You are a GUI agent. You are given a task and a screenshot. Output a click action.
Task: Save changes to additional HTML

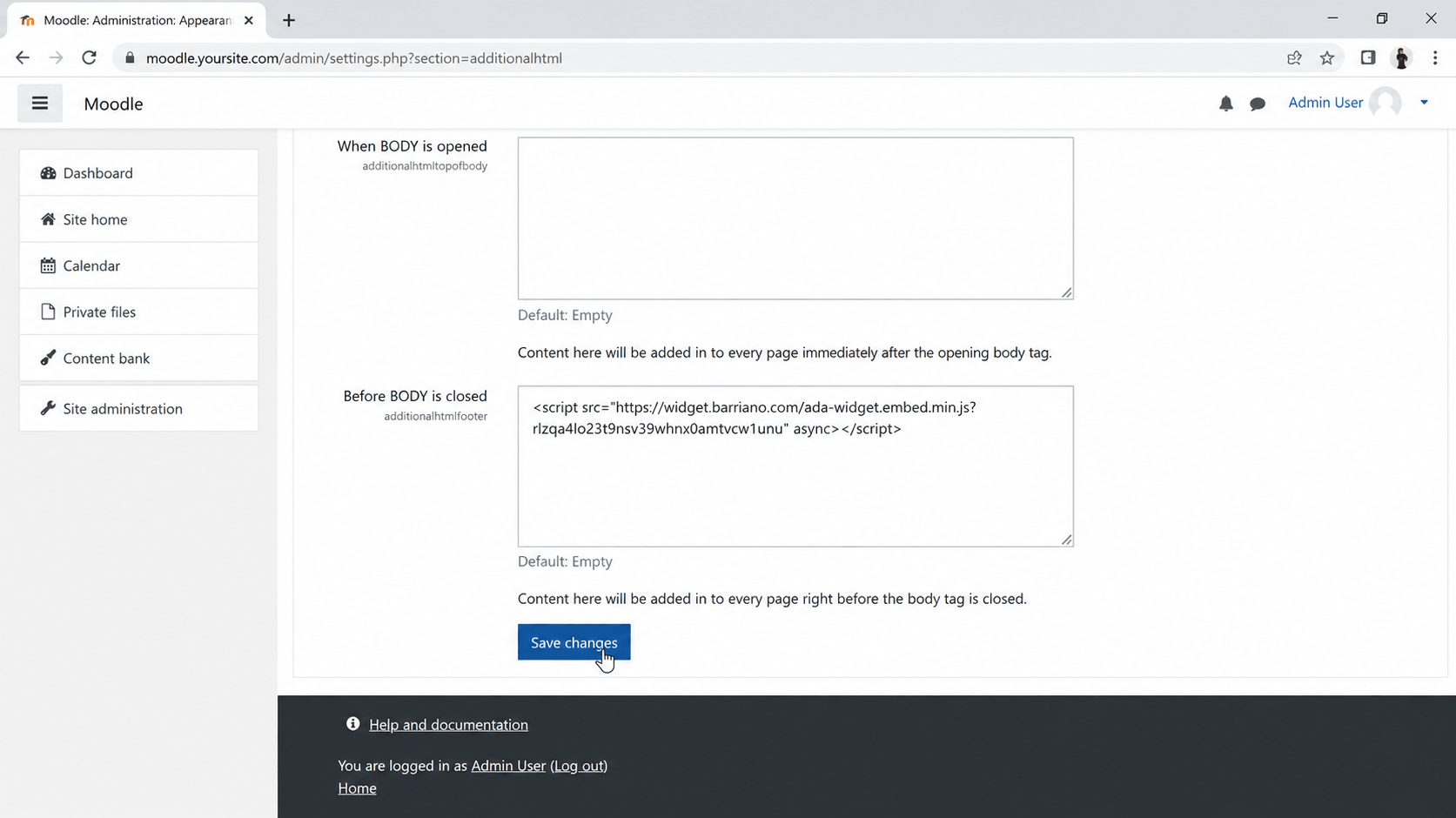click(x=574, y=642)
